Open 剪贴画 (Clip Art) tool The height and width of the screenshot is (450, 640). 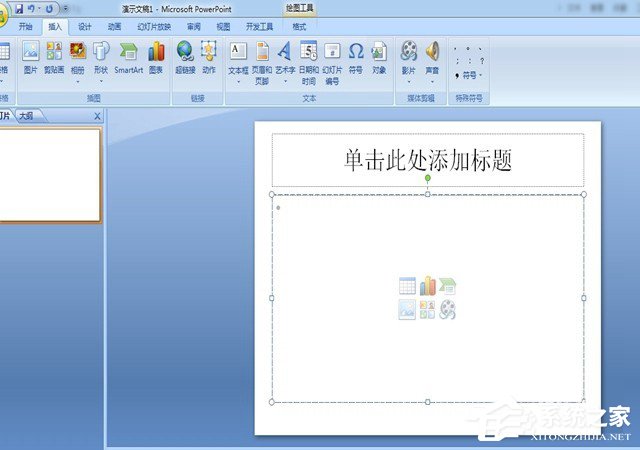coord(54,56)
